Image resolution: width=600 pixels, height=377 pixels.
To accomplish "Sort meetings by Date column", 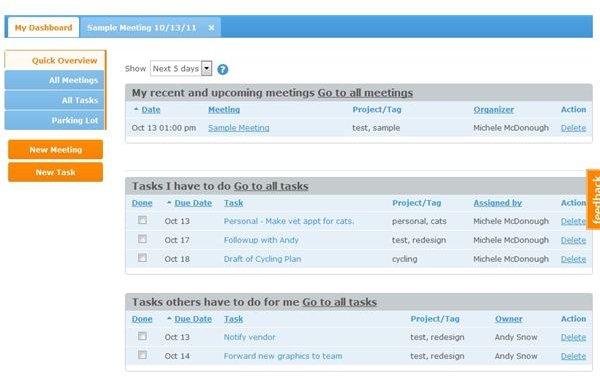I will click(x=151, y=109).
